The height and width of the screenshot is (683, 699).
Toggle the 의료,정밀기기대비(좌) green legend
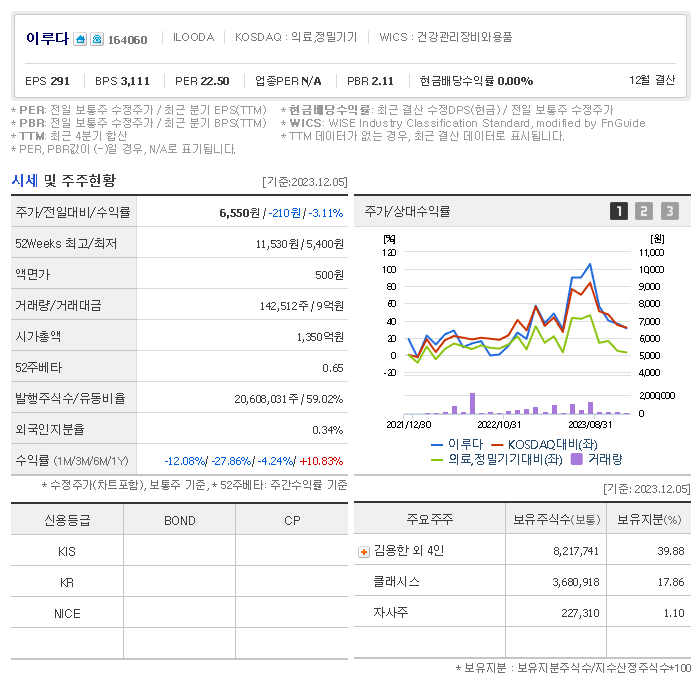tap(497, 459)
